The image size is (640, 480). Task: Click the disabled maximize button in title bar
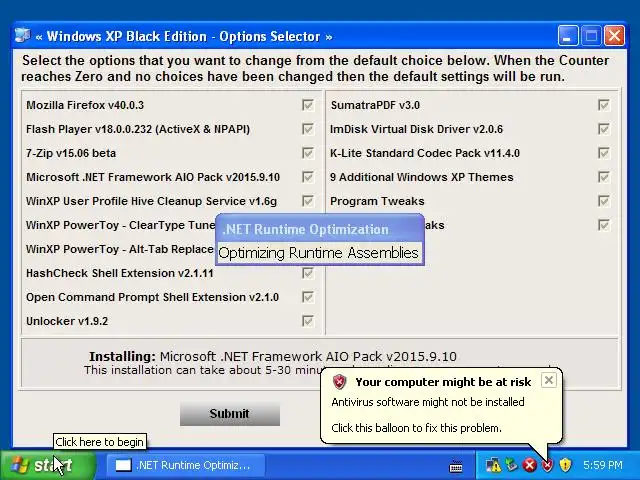591,36
